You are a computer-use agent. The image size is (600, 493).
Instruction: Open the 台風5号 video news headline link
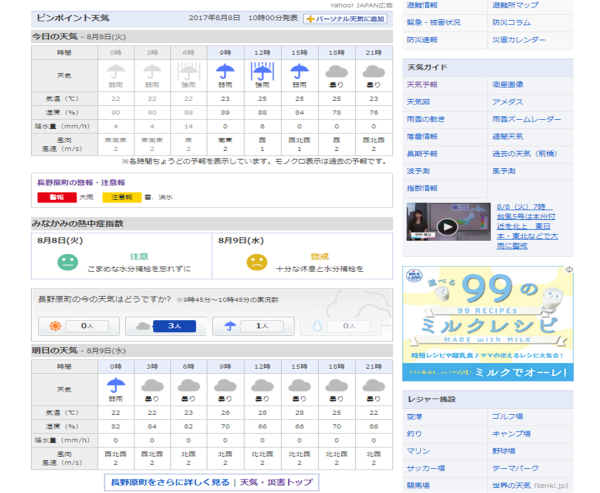527,227
